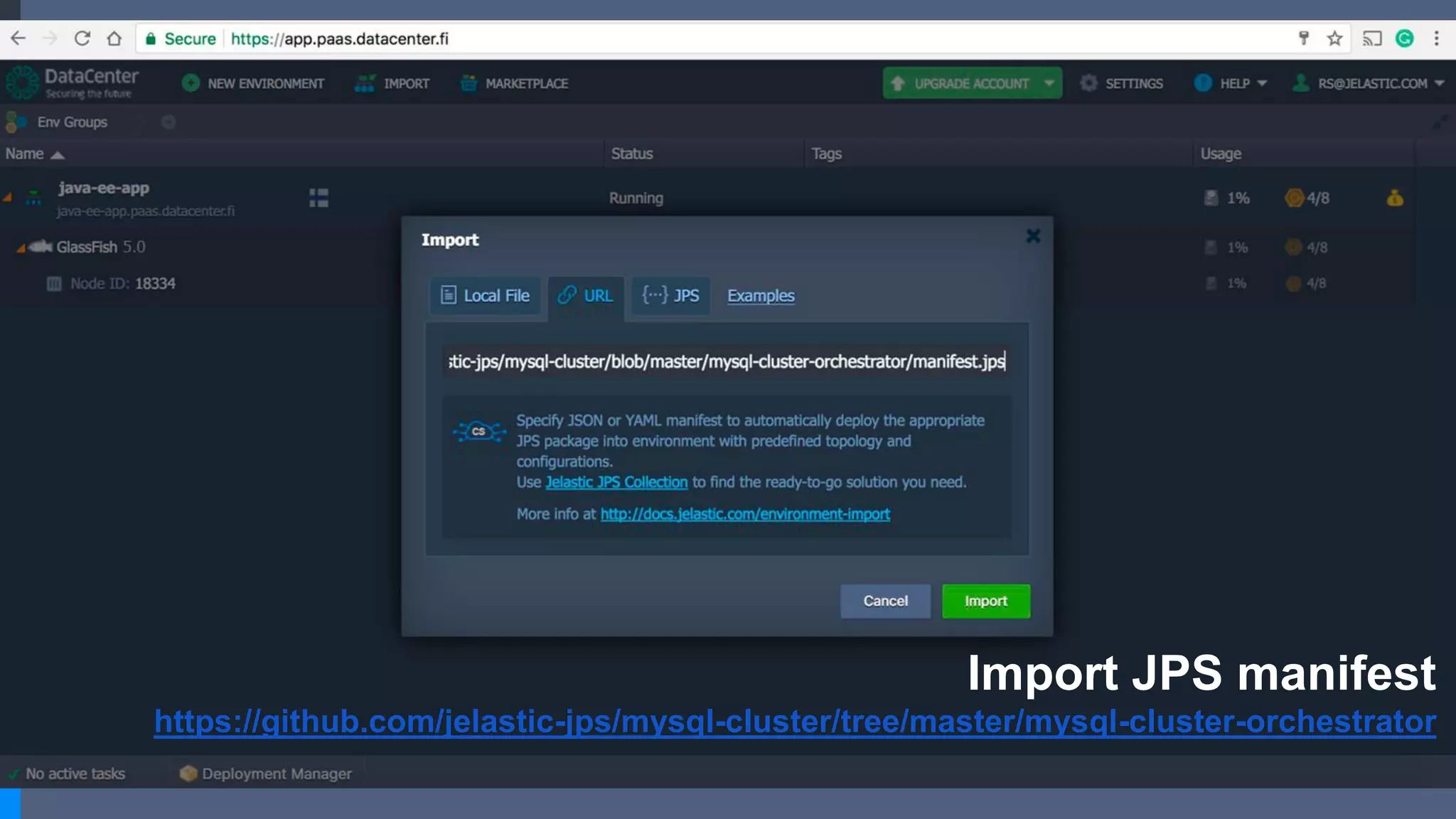Go to the browser home icon
This screenshot has width=1456, height=819.
[114, 38]
